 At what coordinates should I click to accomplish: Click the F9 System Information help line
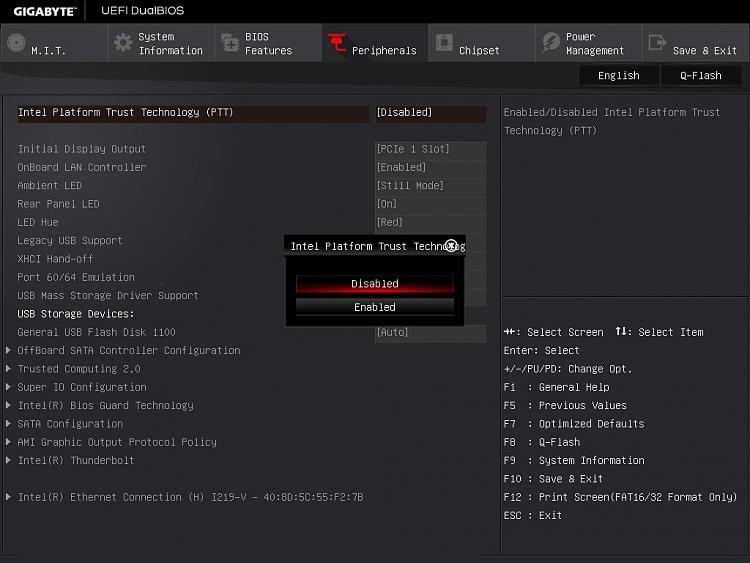[x=574, y=461]
